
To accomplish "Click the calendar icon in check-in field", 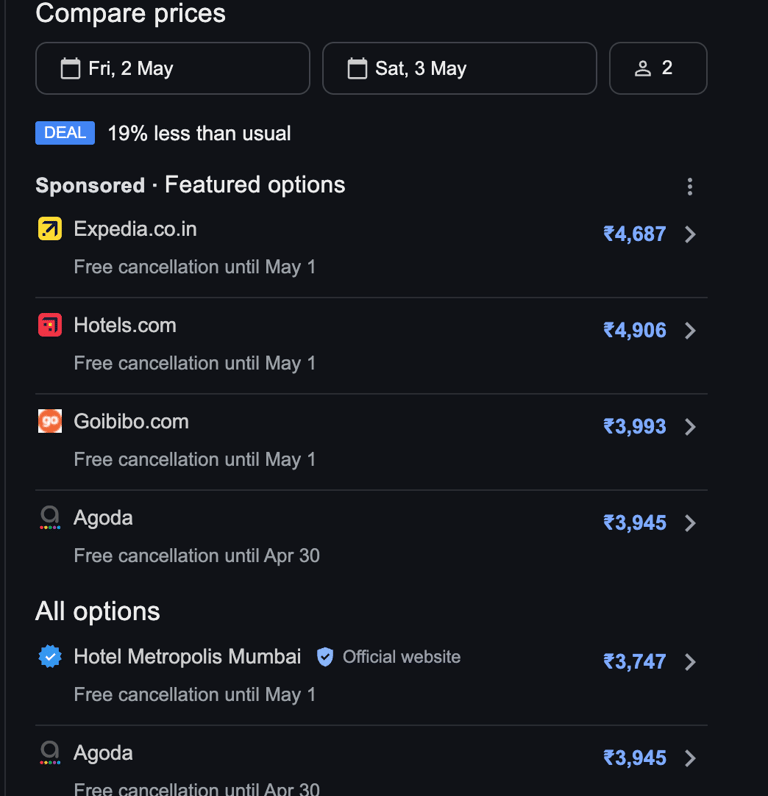I will pyautogui.click(x=70, y=69).
